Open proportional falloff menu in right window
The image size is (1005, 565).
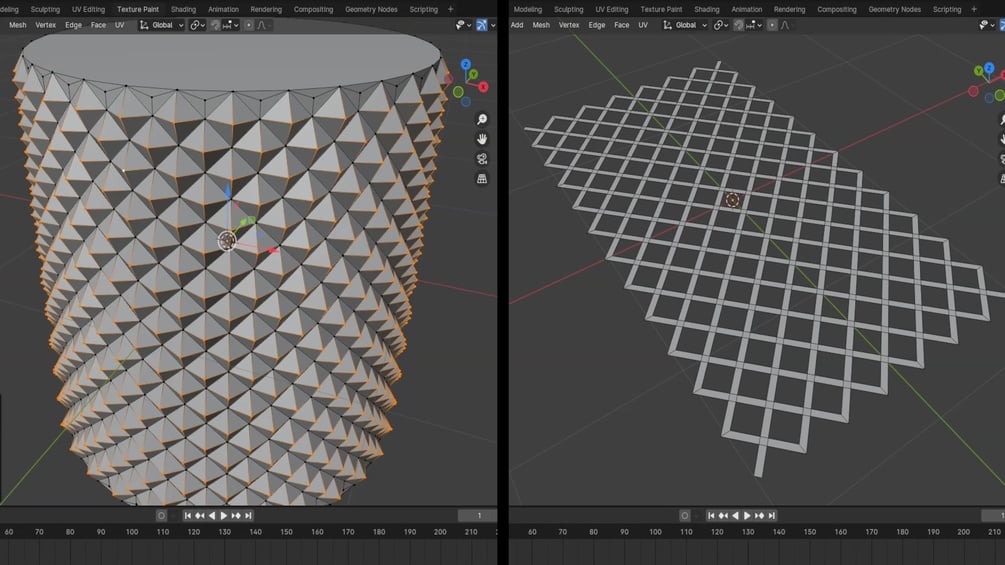[x=786, y=25]
